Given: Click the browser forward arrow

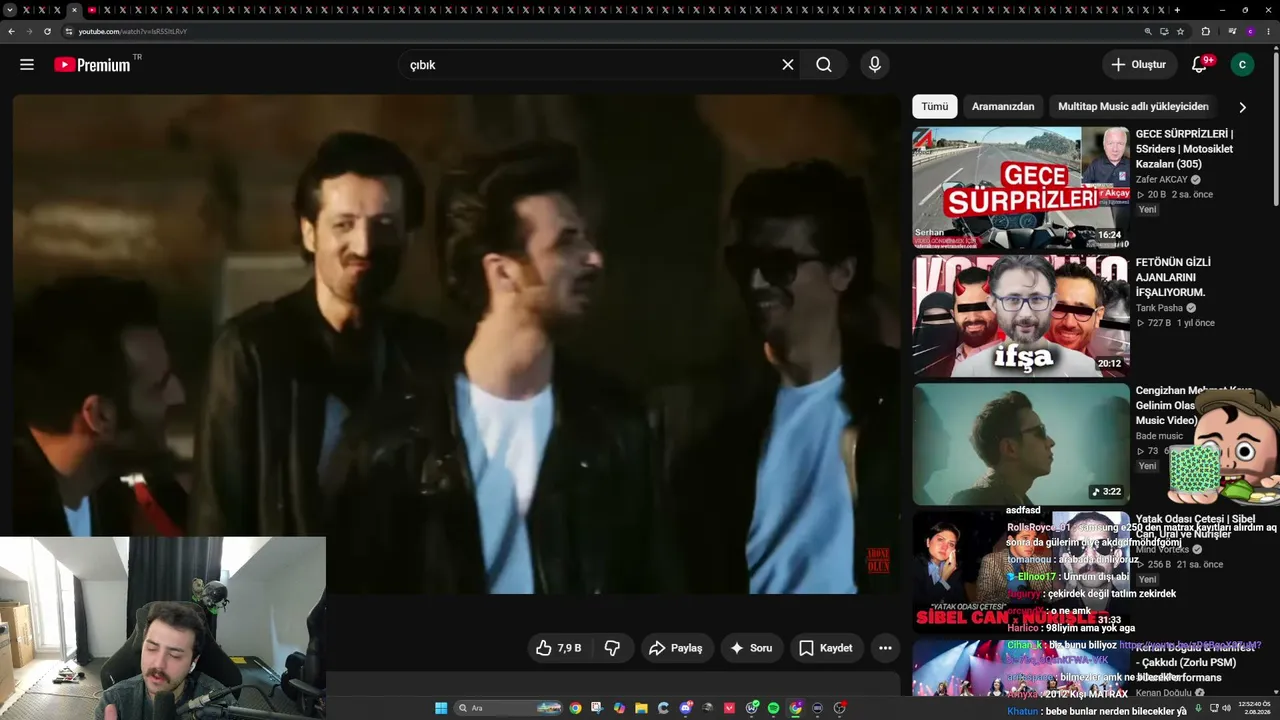Looking at the screenshot, I should click(29, 31).
